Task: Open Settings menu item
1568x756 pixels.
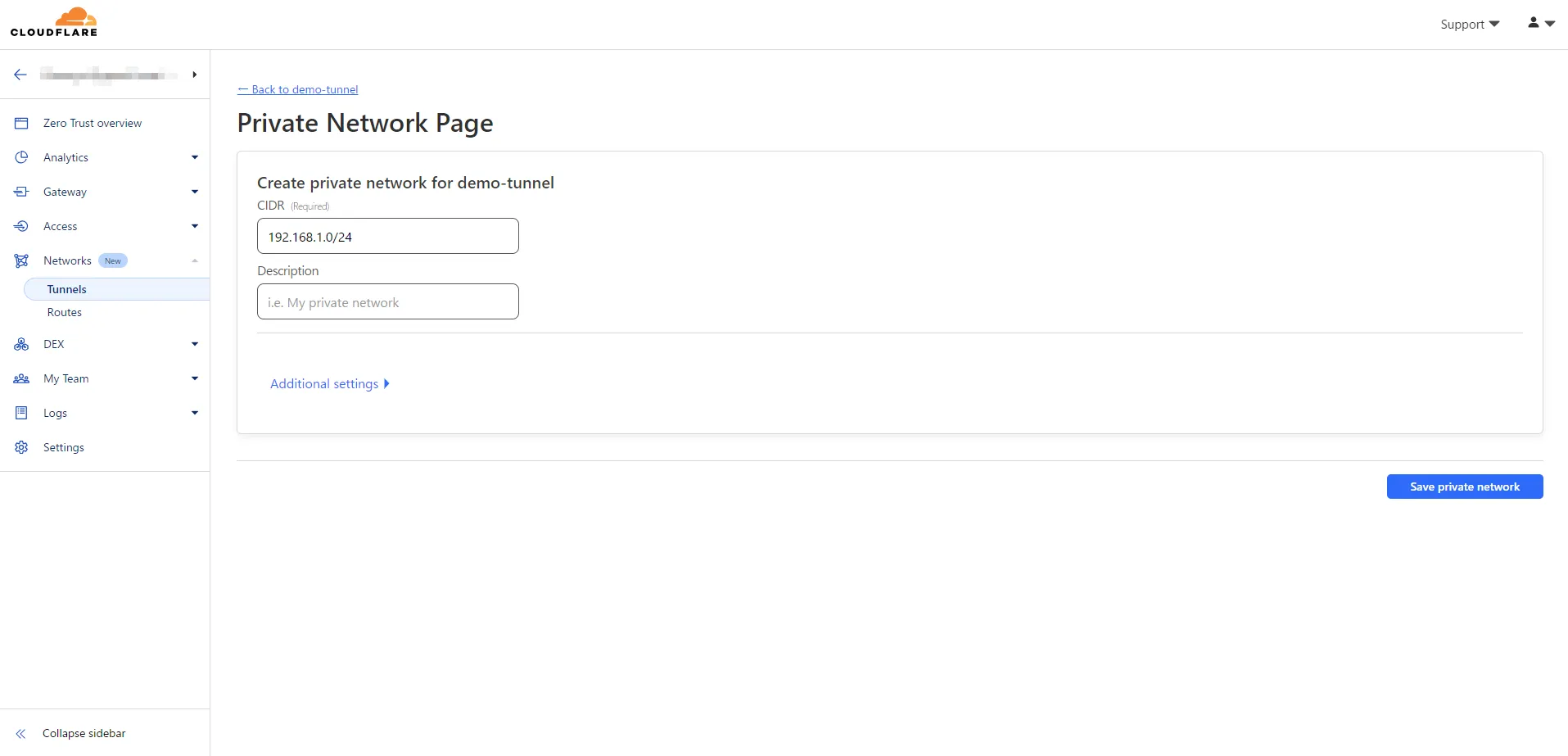Action: 64,447
